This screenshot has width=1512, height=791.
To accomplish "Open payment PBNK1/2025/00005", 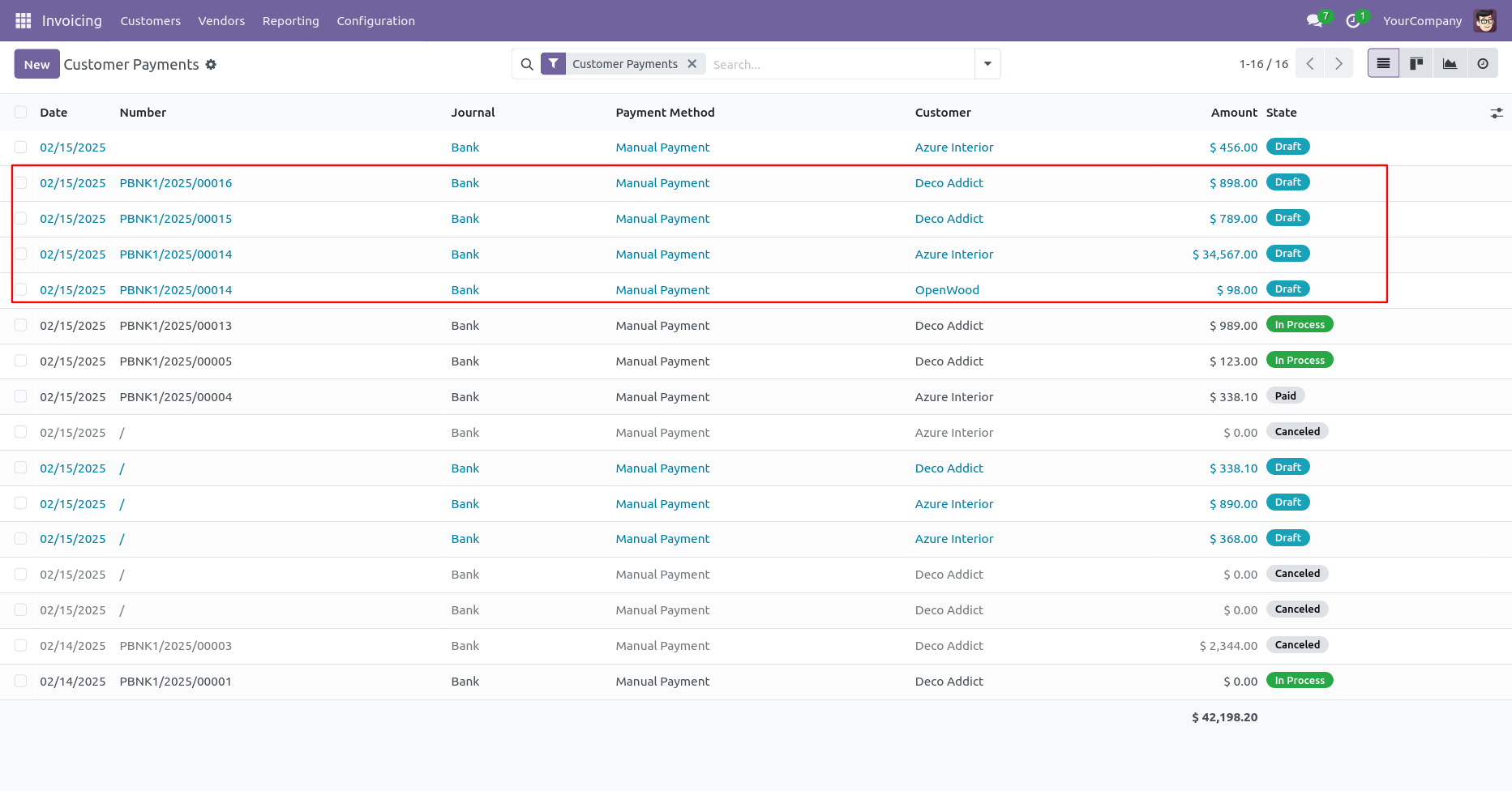I will pos(176,361).
